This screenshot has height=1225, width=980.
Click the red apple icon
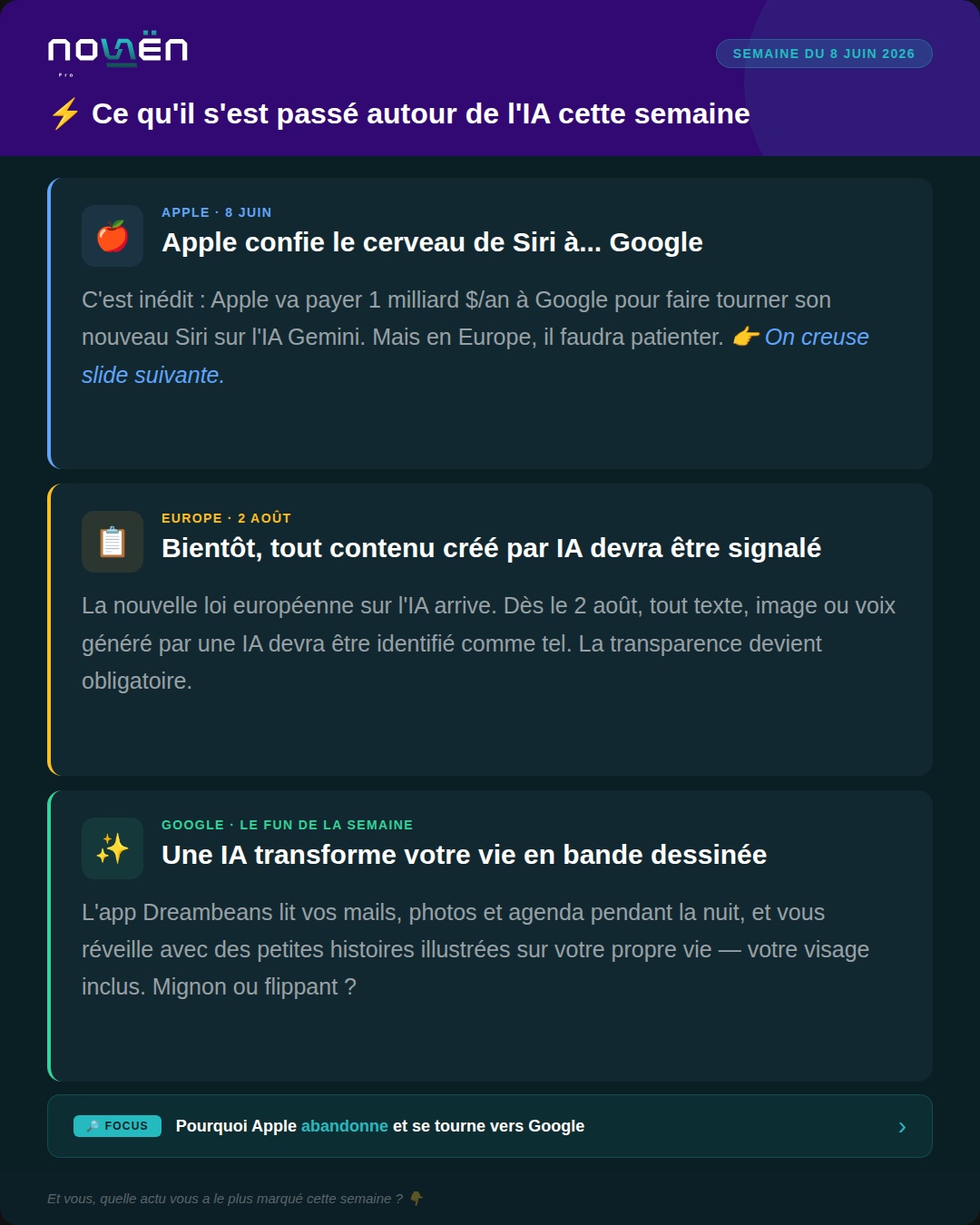point(113,236)
